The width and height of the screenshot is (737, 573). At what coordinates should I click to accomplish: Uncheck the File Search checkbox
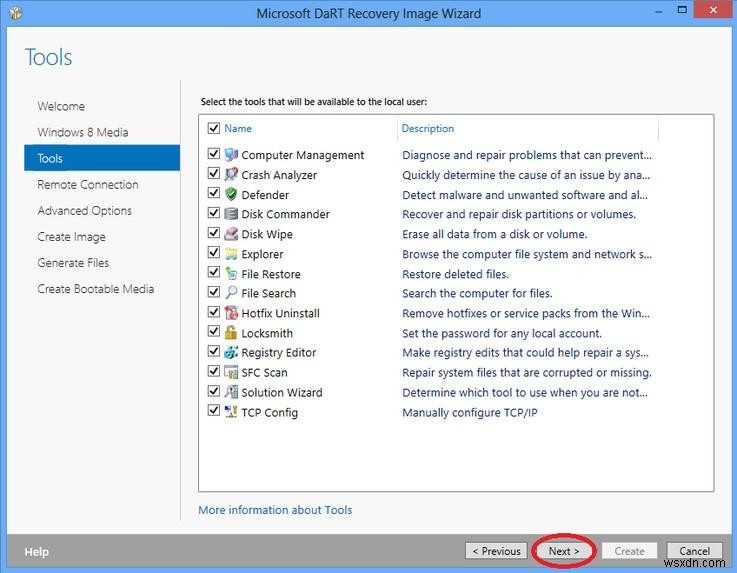pos(213,292)
